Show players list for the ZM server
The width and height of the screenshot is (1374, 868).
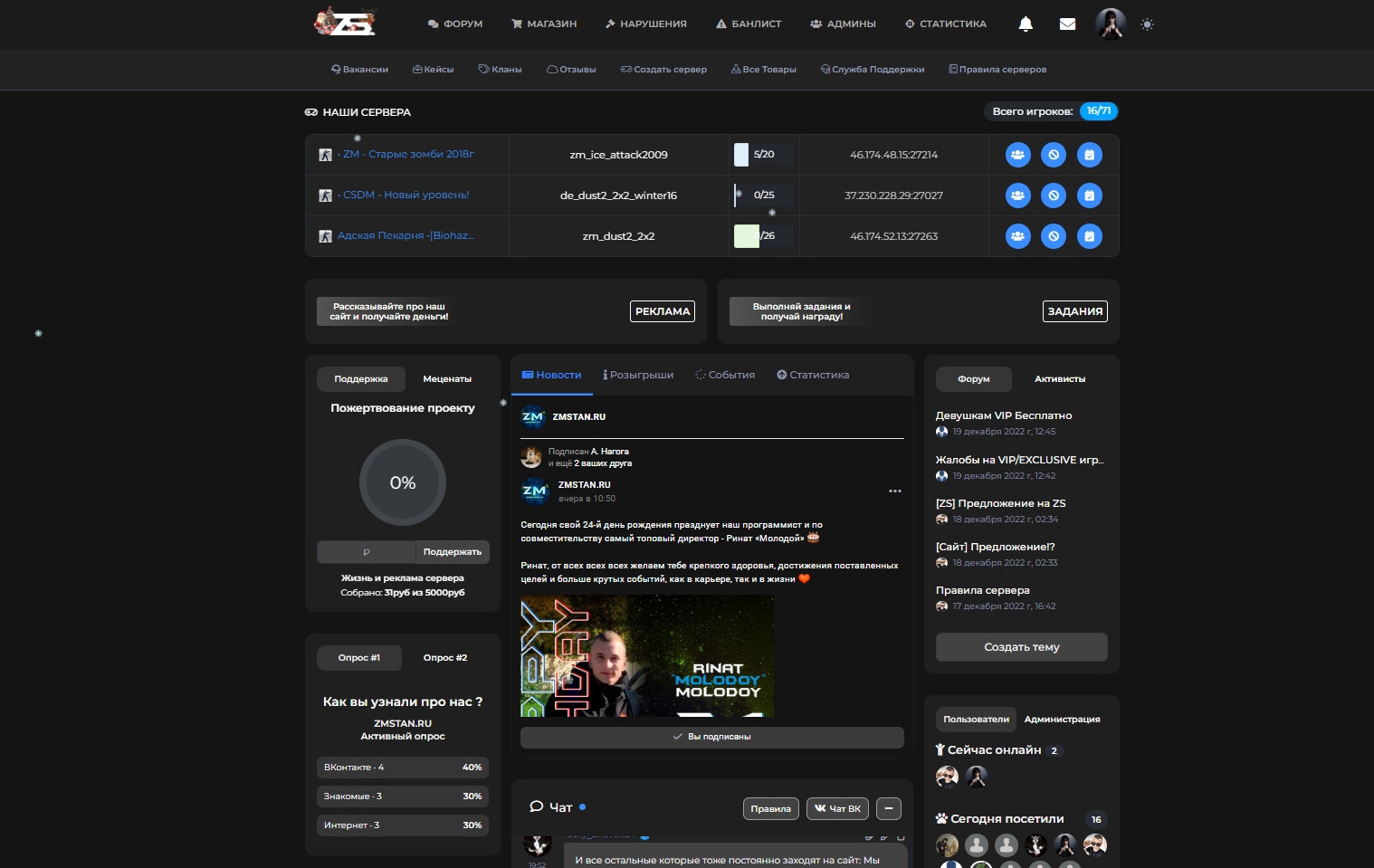pyautogui.click(x=1017, y=155)
